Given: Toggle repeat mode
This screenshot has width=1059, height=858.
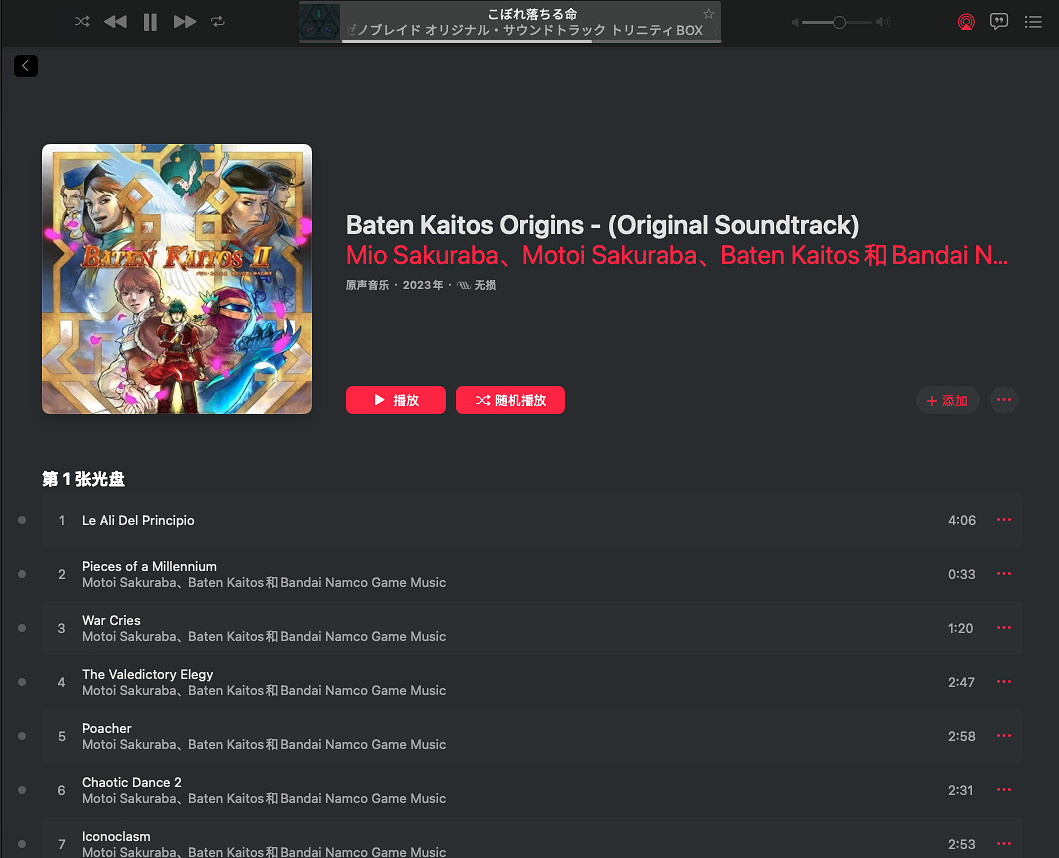Looking at the screenshot, I should pos(218,22).
